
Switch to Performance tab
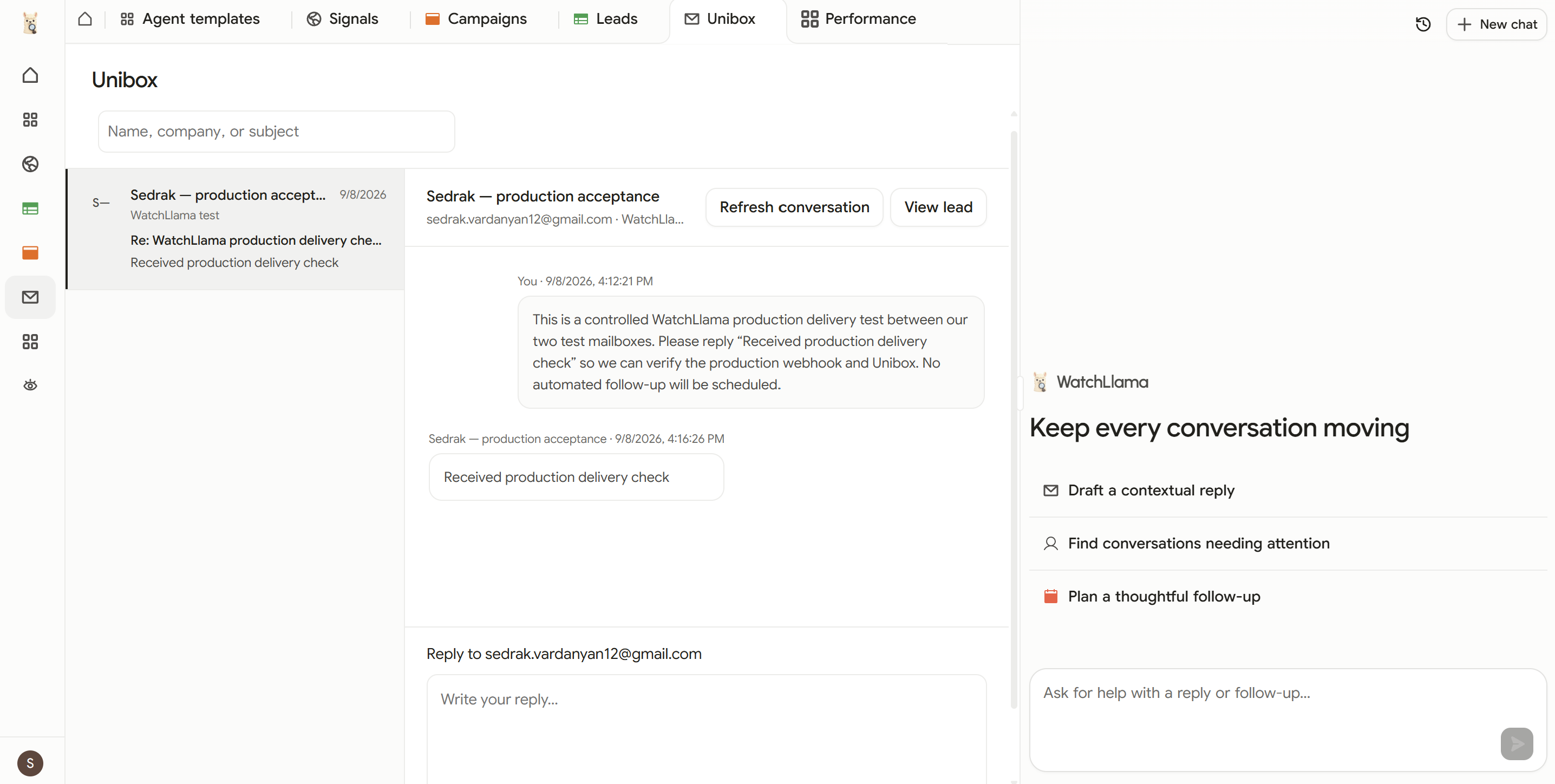tap(858, 19)
